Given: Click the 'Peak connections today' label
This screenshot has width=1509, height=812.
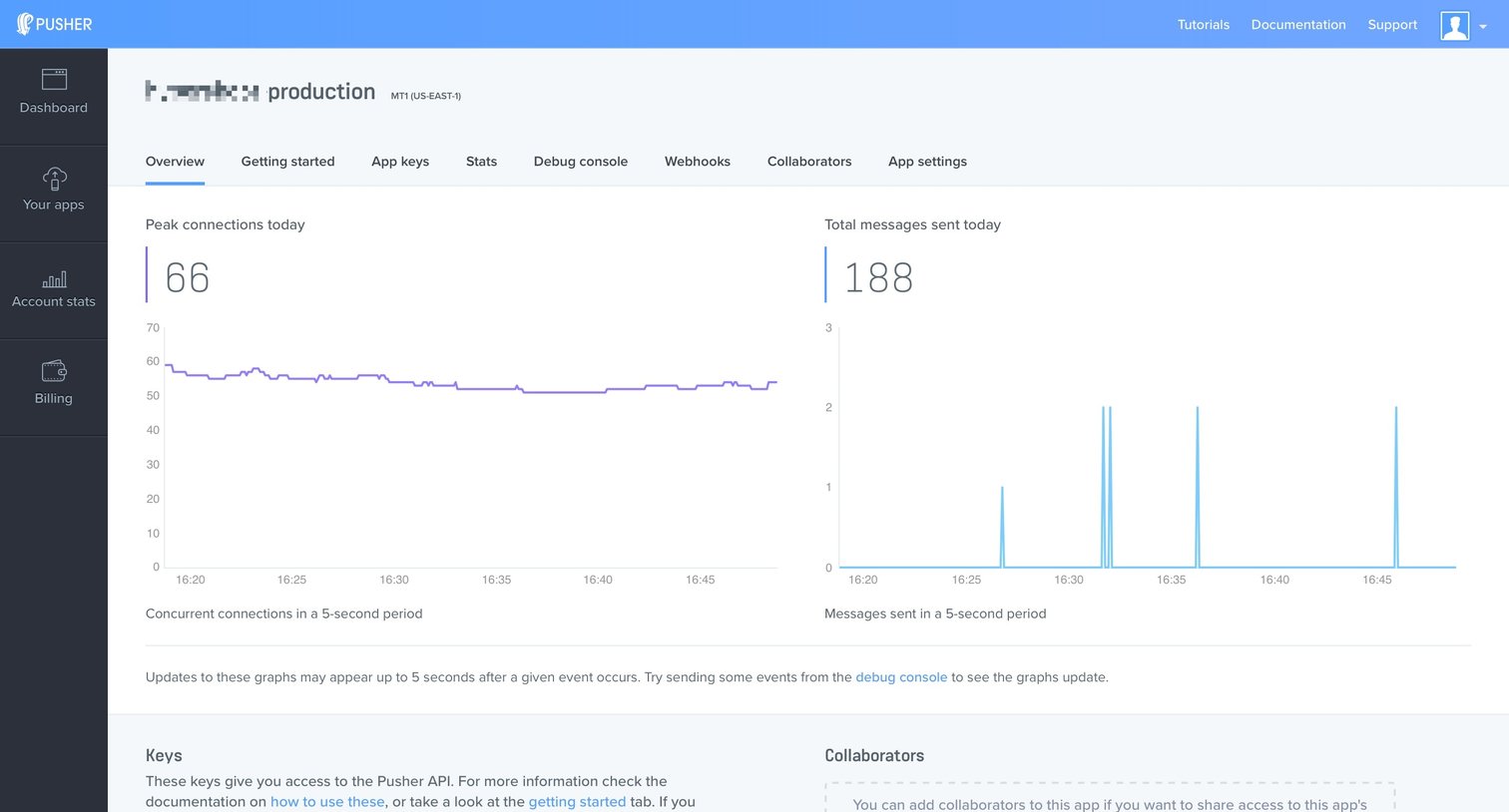Looking at the screenshot, I should (226, 224).
